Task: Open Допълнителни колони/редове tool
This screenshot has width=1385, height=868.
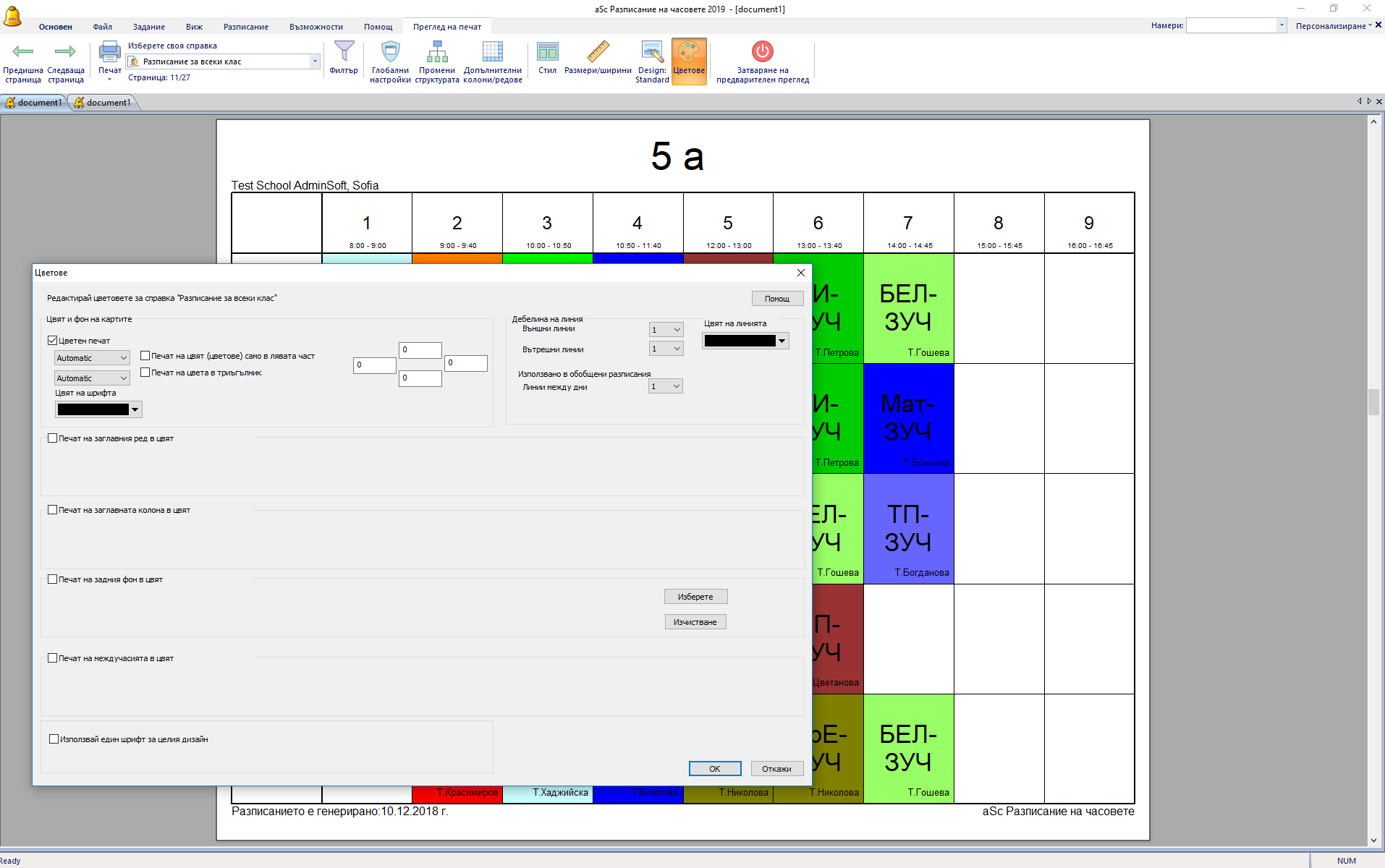Action: [x=492, y=52]
